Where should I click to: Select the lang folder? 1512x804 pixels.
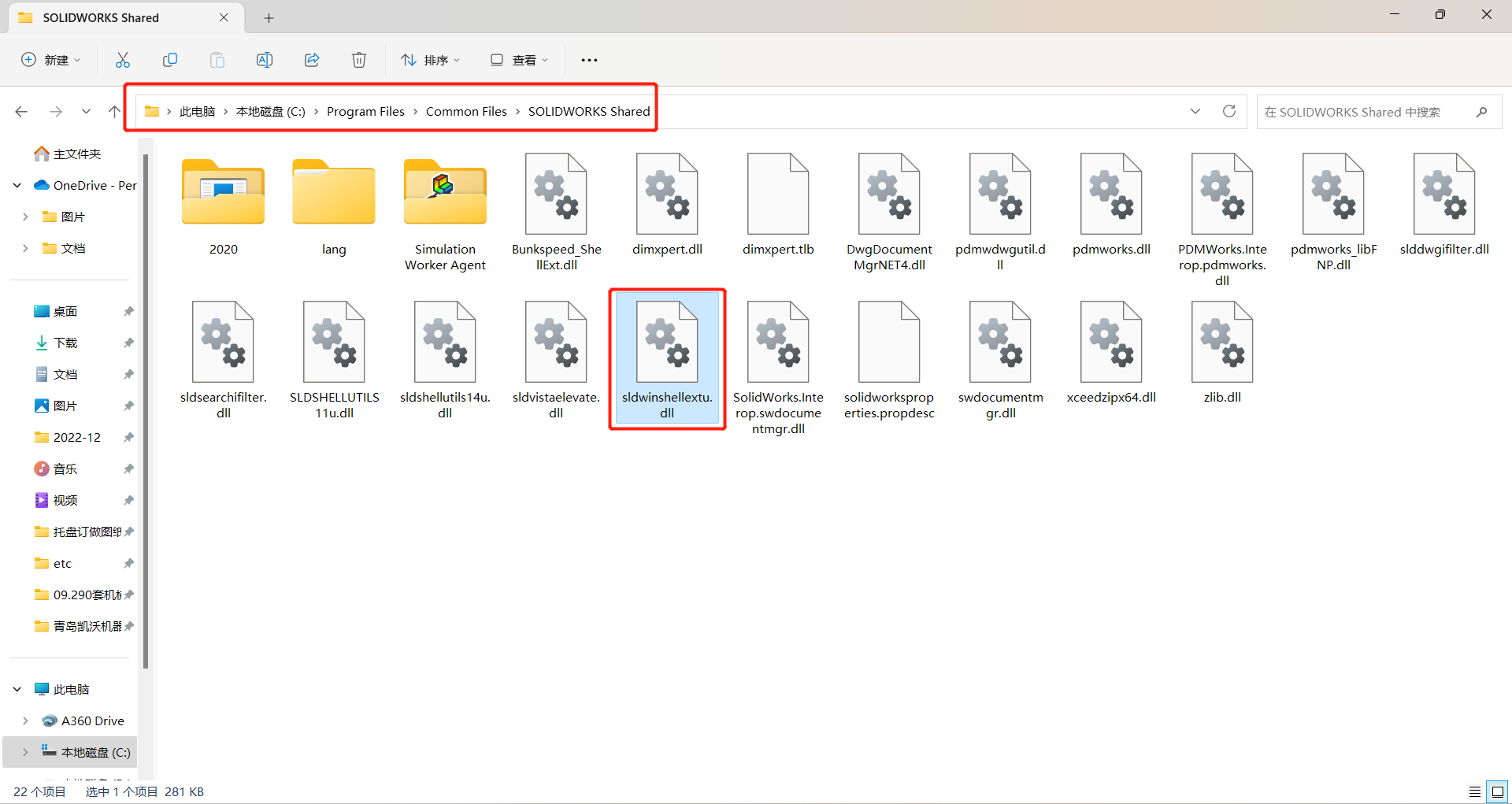(334, 205)
